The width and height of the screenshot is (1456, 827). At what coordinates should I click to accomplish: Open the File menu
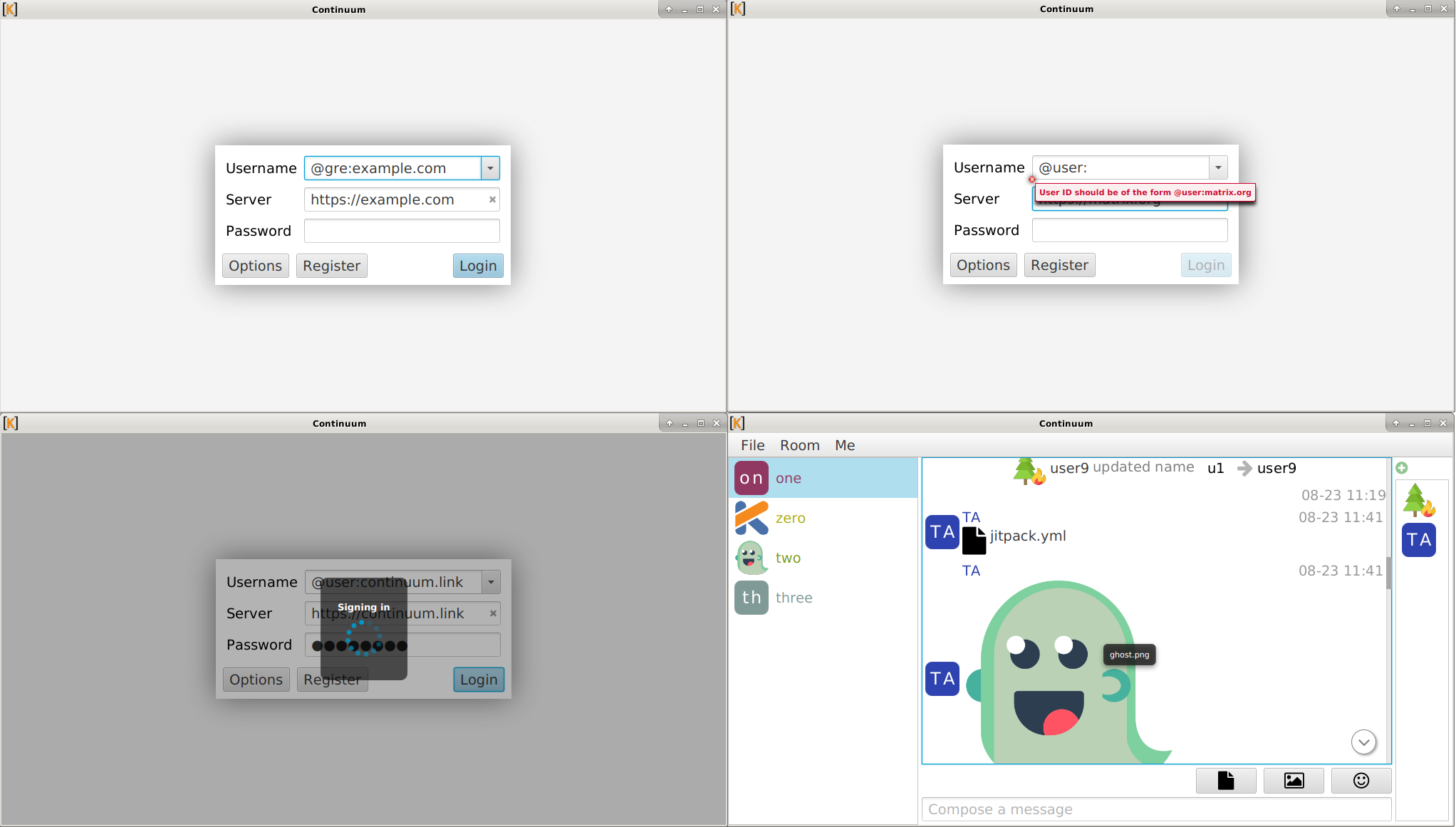pos(752,445)
